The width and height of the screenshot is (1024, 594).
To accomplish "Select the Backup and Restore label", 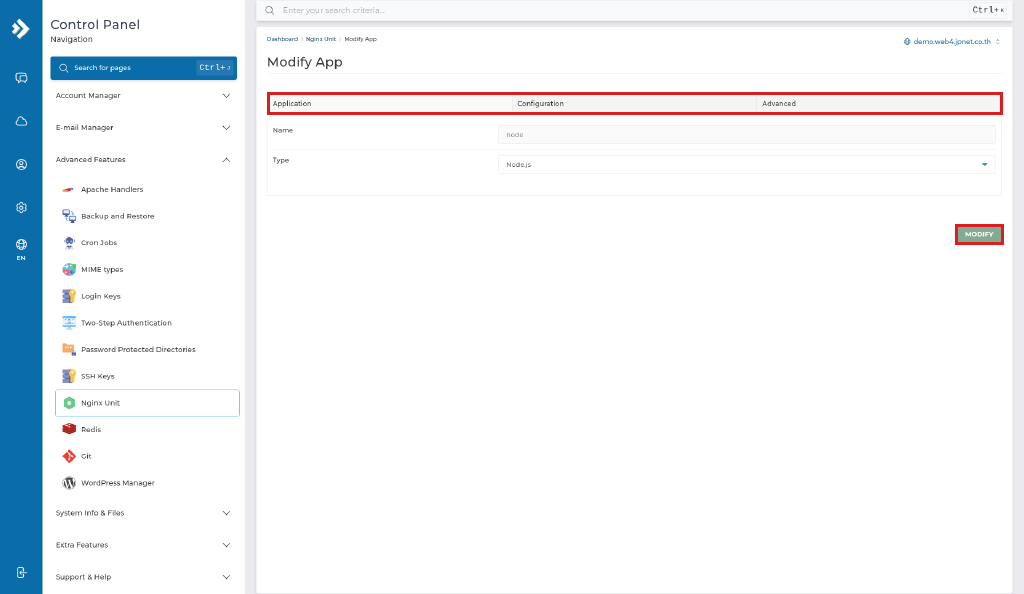I will coord(118,216).
